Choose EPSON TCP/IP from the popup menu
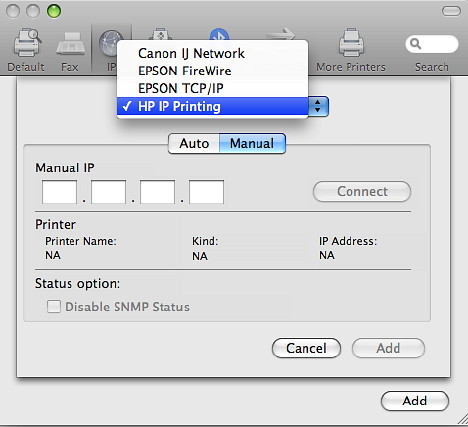The width and height of the screenshot is (468, 427). (x=212, y=88)
